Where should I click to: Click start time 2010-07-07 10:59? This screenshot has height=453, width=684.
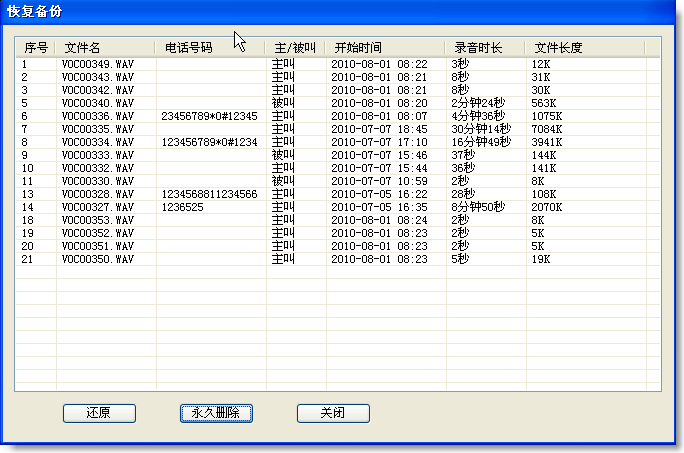pyautogui.click(x=380, y=181)
